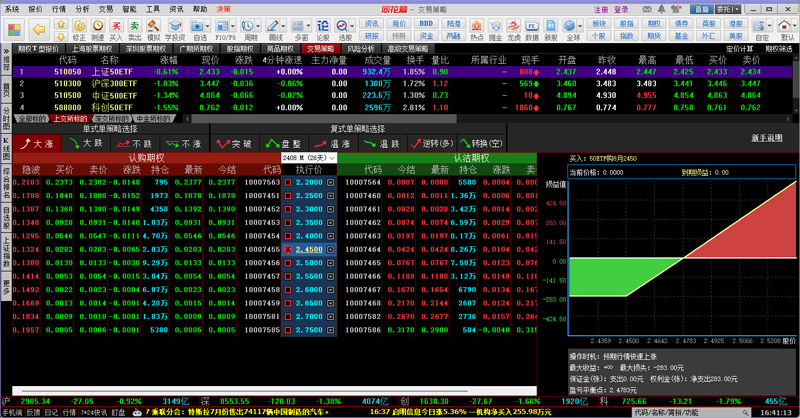The image size is (800, 418).
Task: Tick the red checkbox for strike 2.3500
Action: [288, 223]
